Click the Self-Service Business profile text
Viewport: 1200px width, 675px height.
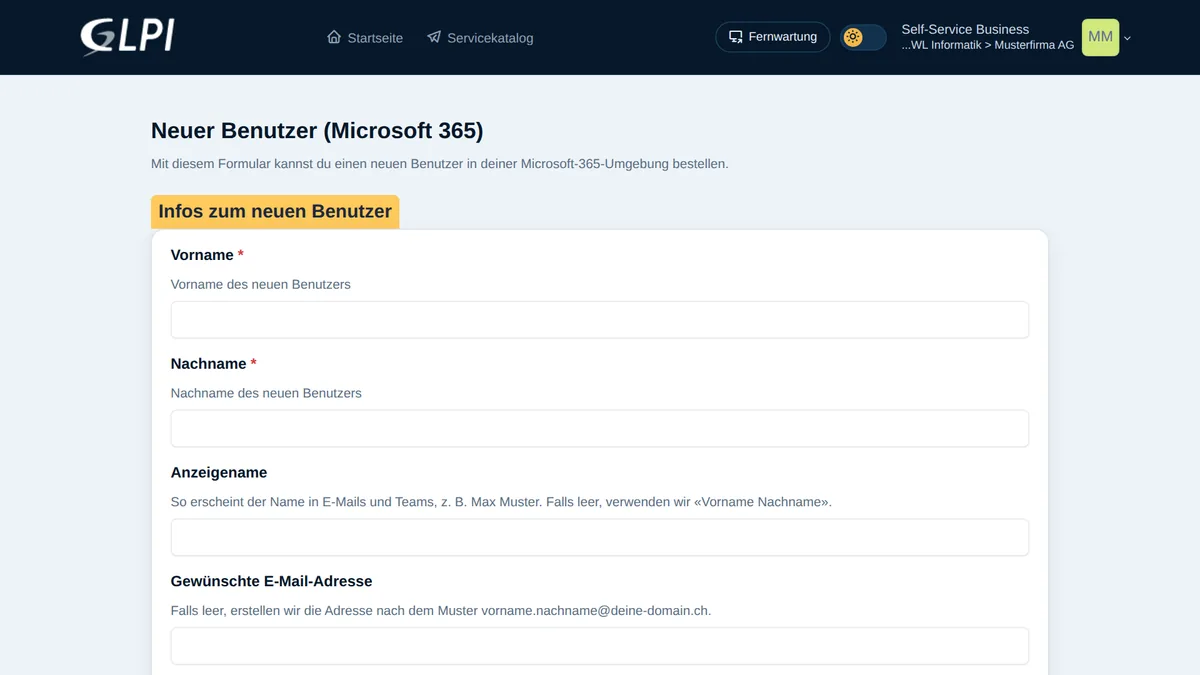965,29
